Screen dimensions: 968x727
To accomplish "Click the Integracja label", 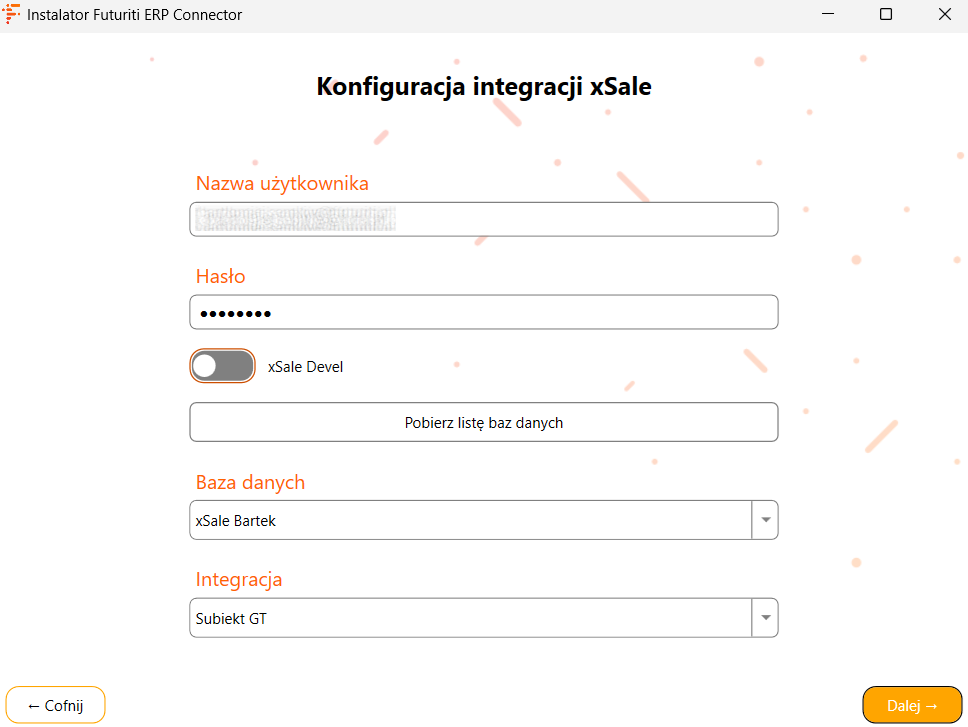I will pyautogui.click(x=239, y=579).
